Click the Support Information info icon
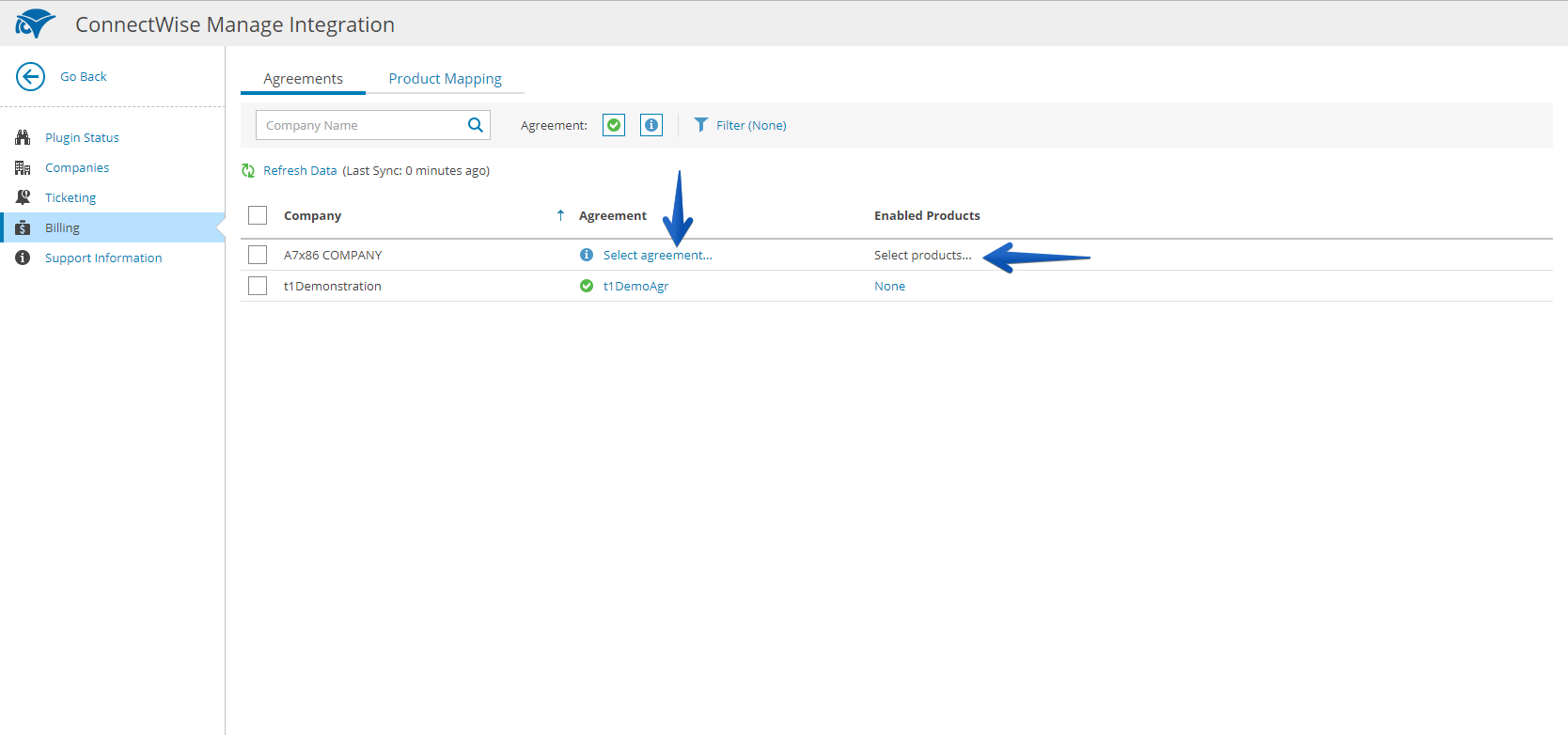This screenshot has width=1568, height=735. pyautogui.click(x=23, y=258)
